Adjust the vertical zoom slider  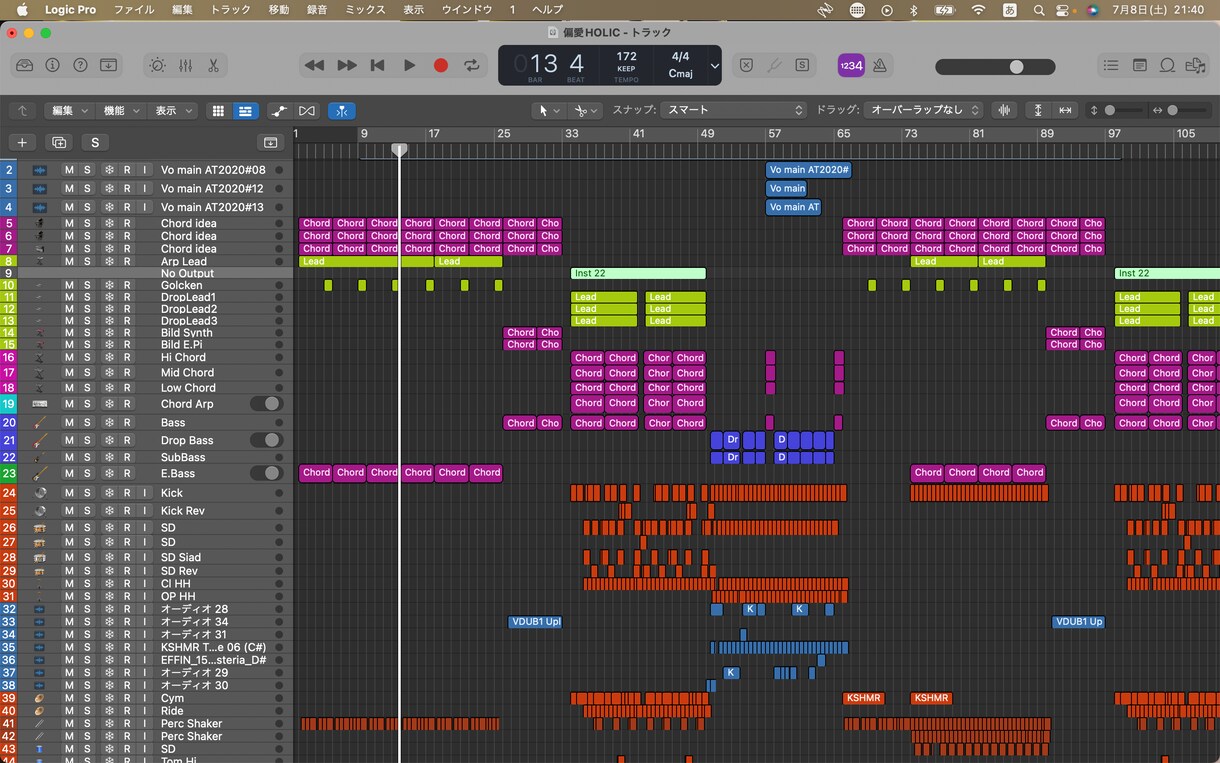tap(1116, 110)
